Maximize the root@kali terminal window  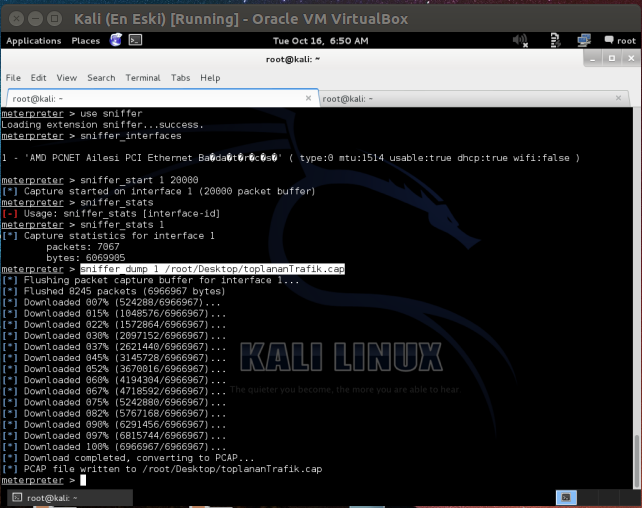(612, 59)
